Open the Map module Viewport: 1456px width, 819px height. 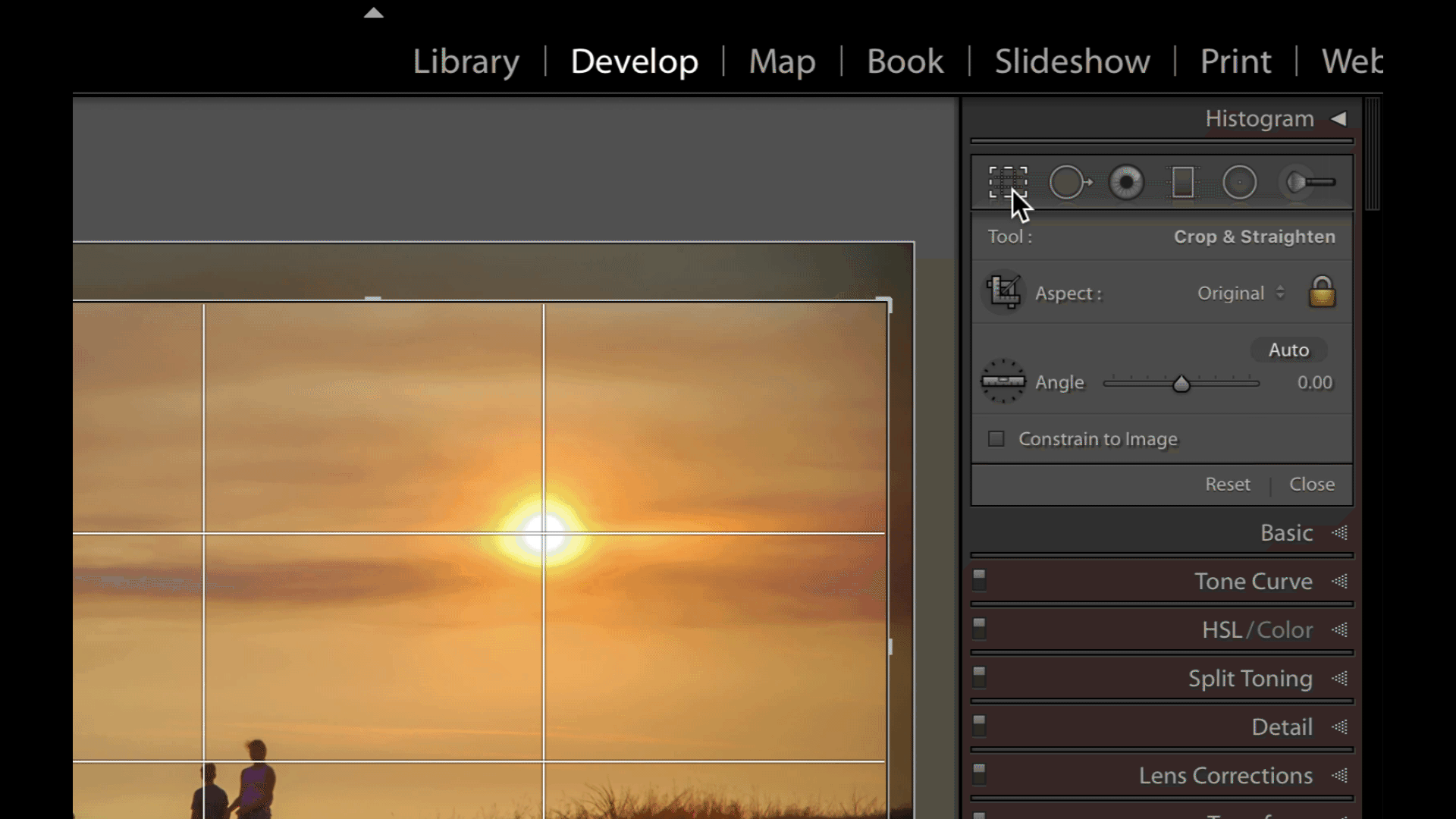[781, 61]
